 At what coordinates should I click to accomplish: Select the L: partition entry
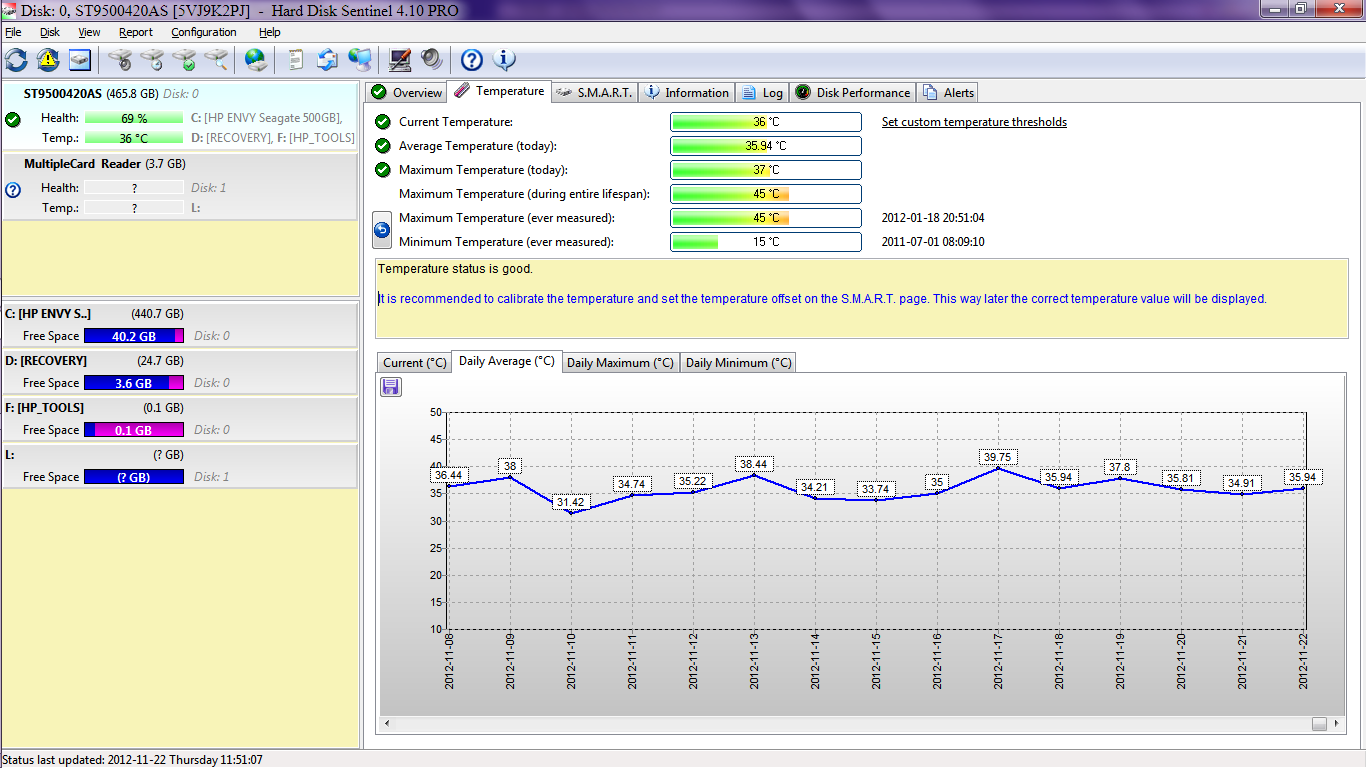180,465
